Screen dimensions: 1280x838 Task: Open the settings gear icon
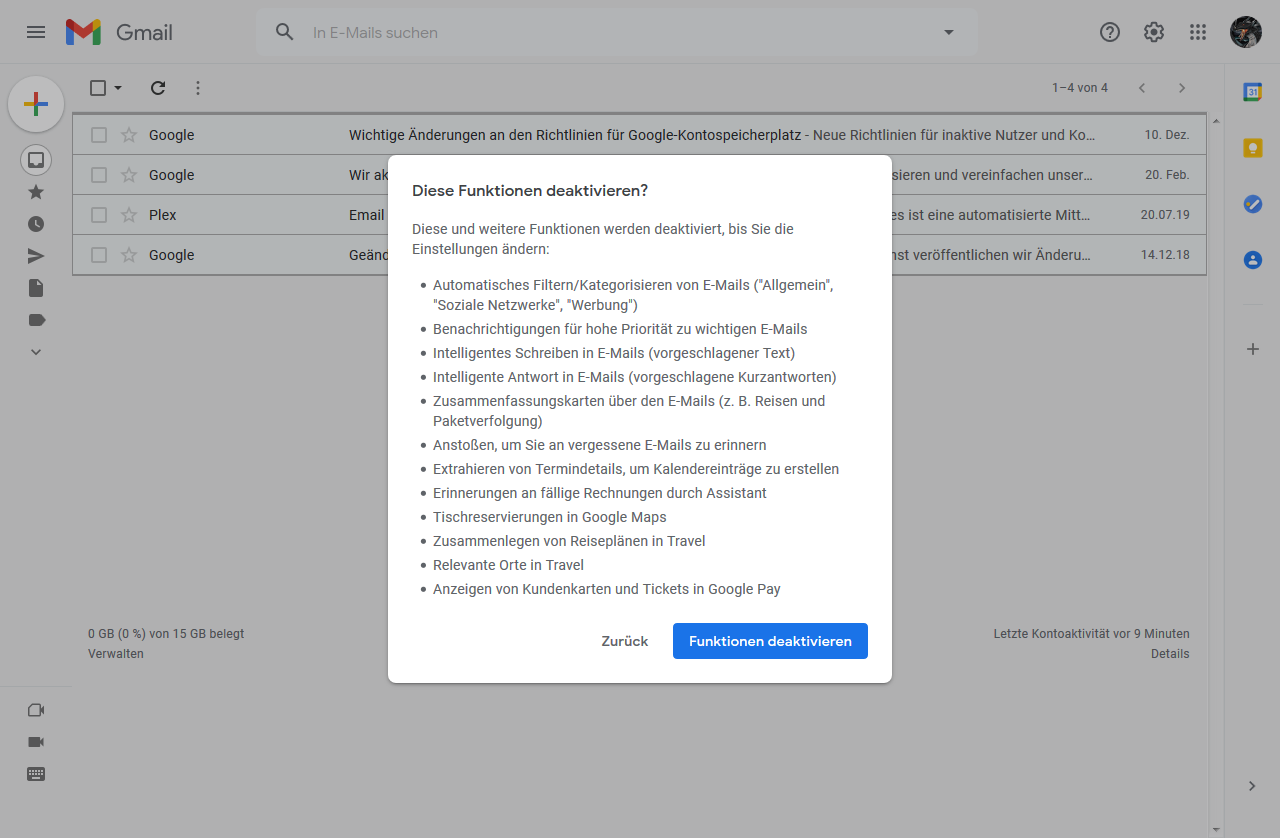[1154, 32]
